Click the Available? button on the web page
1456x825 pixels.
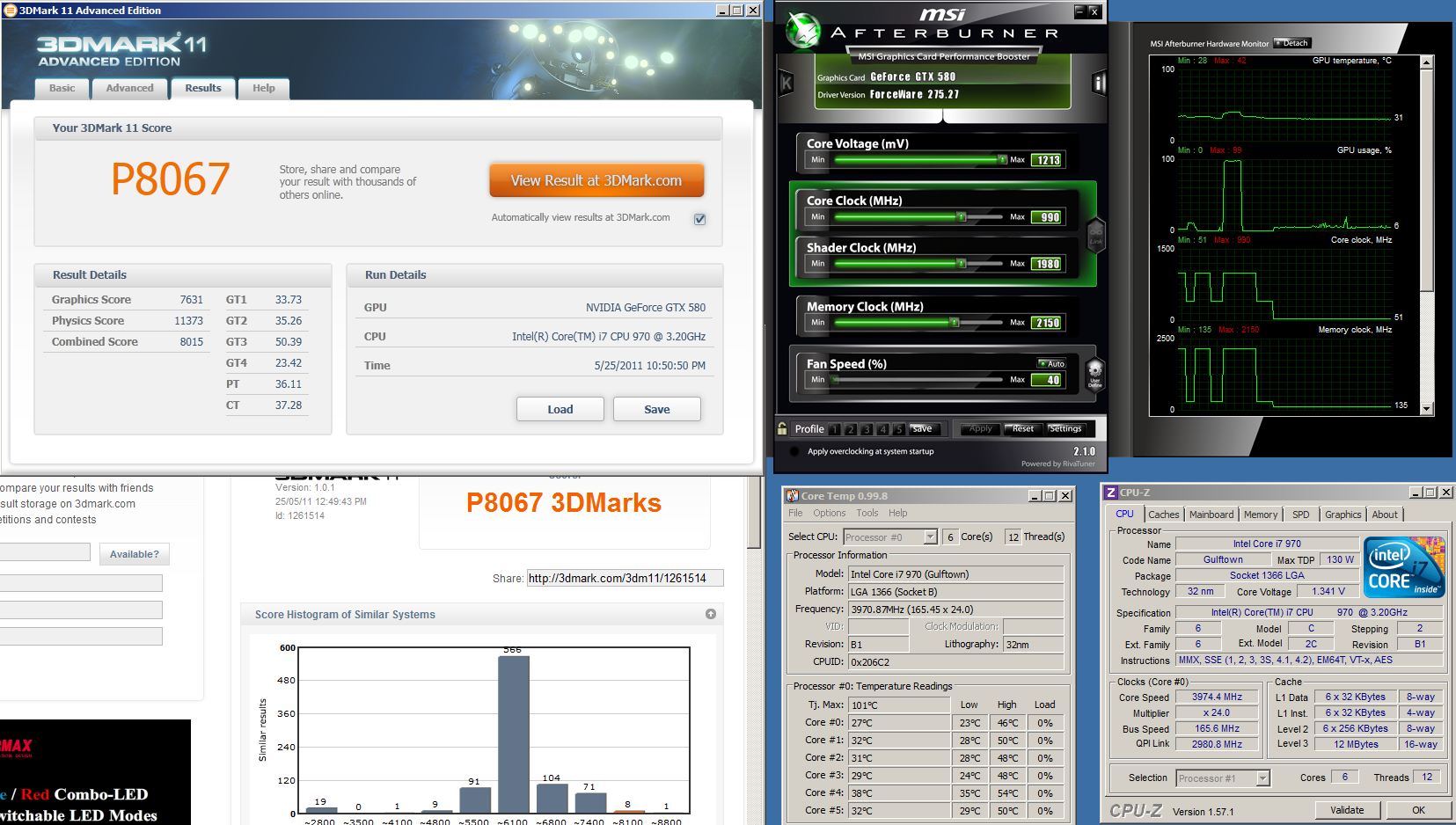point(135,554)
